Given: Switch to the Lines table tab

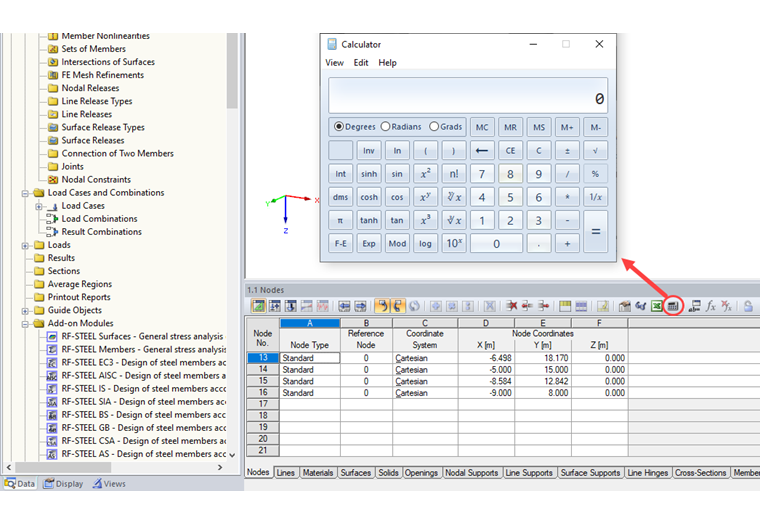Looking at the screenshot, I should pyautogui.click(x=285, y=473).
